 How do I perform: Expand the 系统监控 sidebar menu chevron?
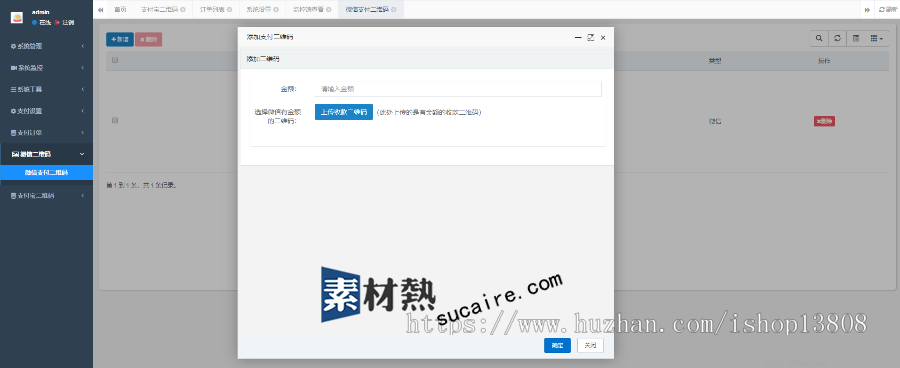click(83, 68)
